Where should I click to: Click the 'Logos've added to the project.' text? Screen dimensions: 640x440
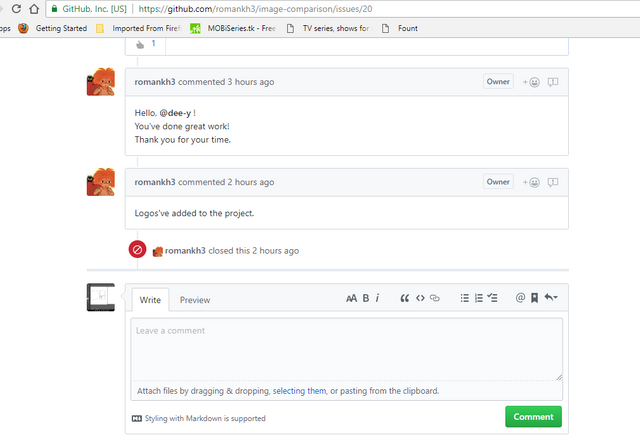pyautogui.click(x=194, y=213)
